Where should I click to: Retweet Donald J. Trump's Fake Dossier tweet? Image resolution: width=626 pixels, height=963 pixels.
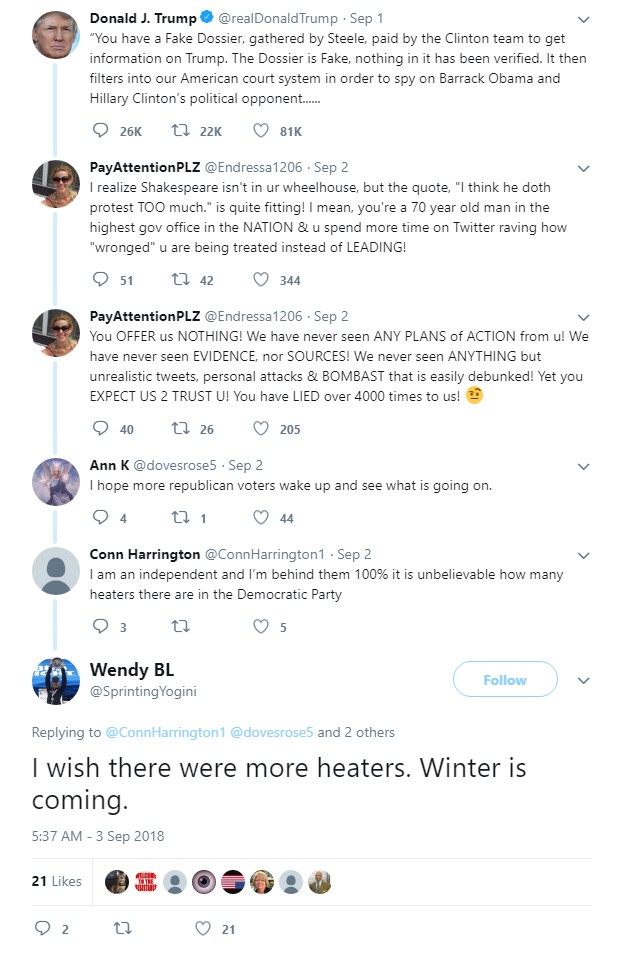181,131
